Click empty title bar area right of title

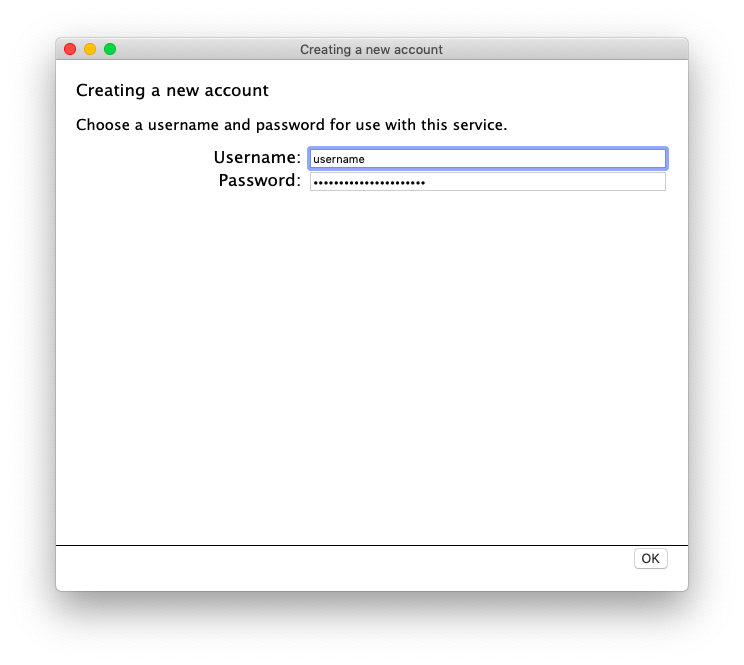(x=565, y=49)
